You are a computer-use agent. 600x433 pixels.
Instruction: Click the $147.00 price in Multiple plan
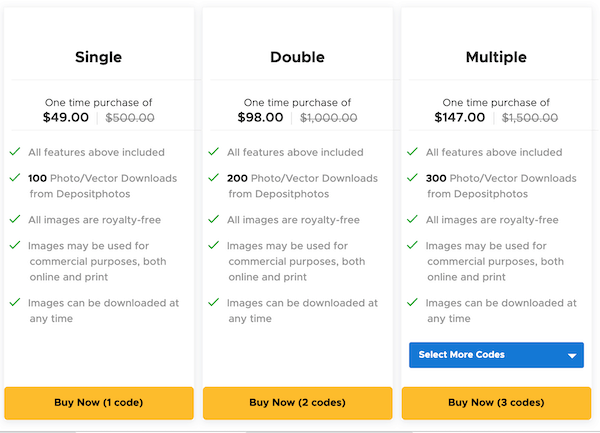[460, 117]
